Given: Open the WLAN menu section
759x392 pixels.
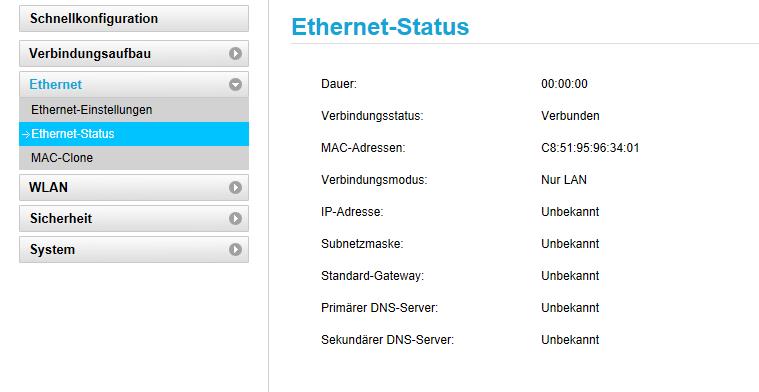Looking at the screenshot, I should click(134, 187).
